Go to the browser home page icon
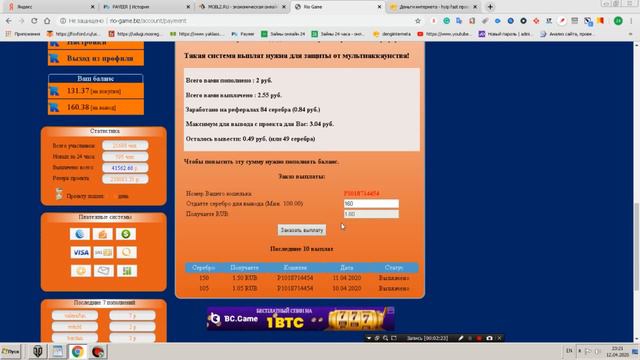640x360 pixels. [x=47, y=20]
